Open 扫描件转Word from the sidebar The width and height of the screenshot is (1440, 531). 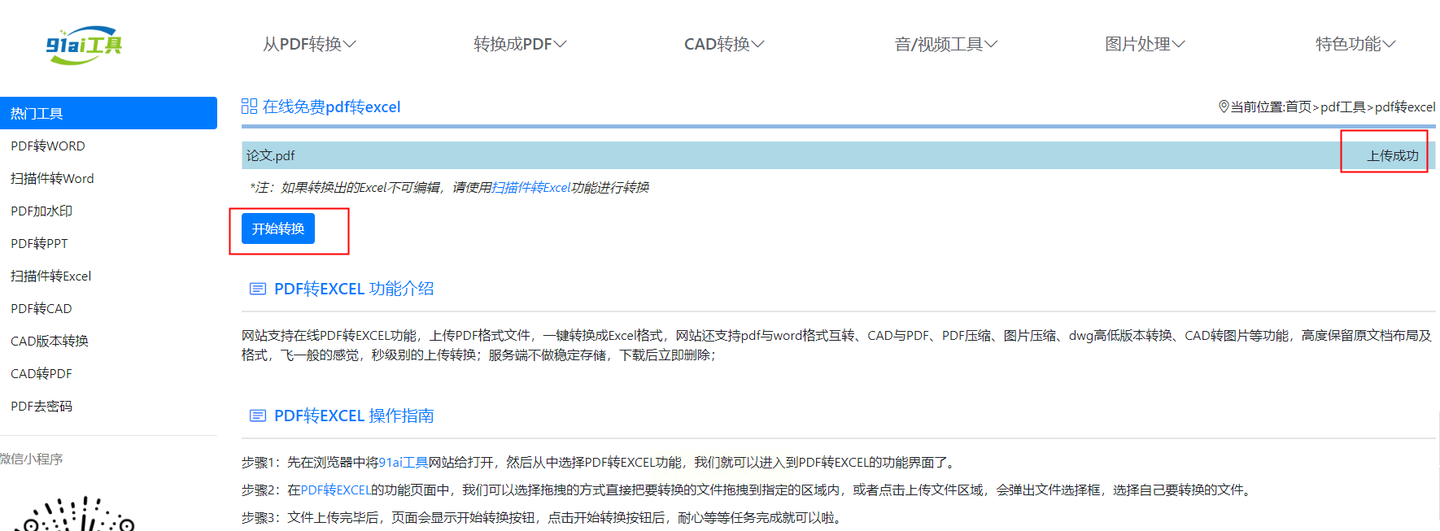tap(52, 179)
